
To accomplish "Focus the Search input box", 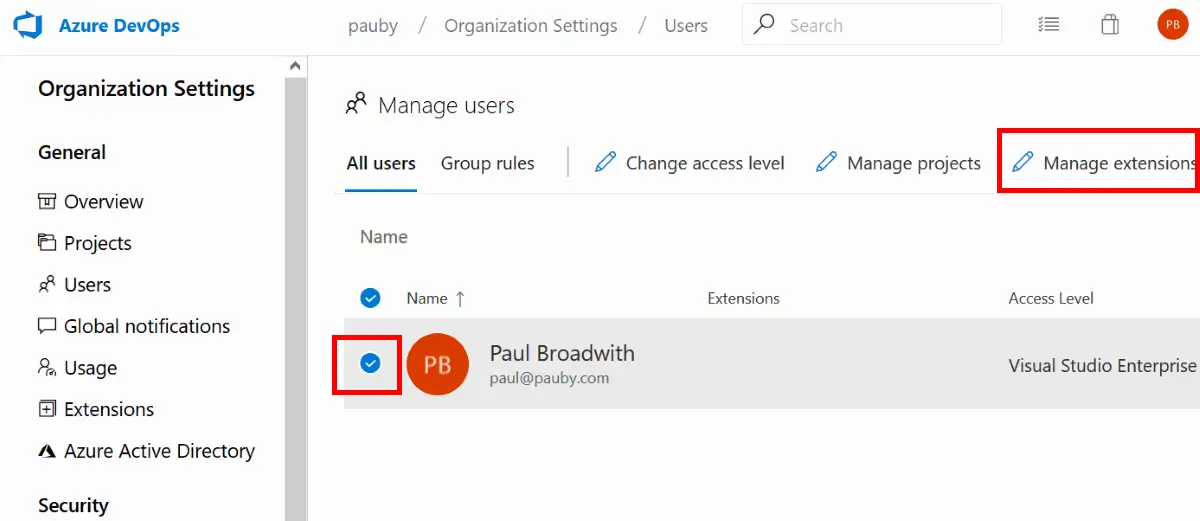I will click(x=872, y=25).
